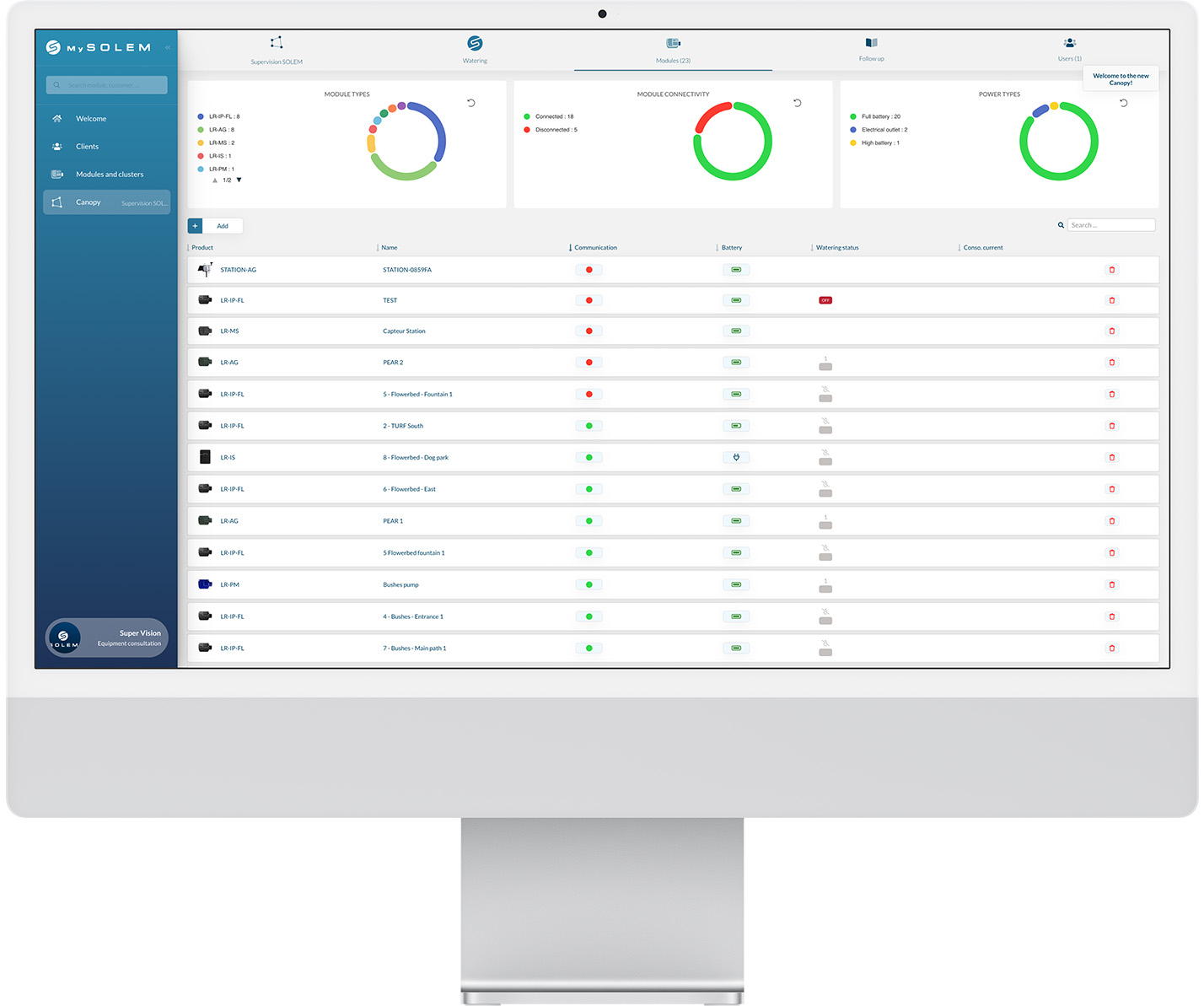Viewport: 1204px width, 1006px height.
Task: Refresh the Module Connectivity chart
Action: [x=796, y=102]
